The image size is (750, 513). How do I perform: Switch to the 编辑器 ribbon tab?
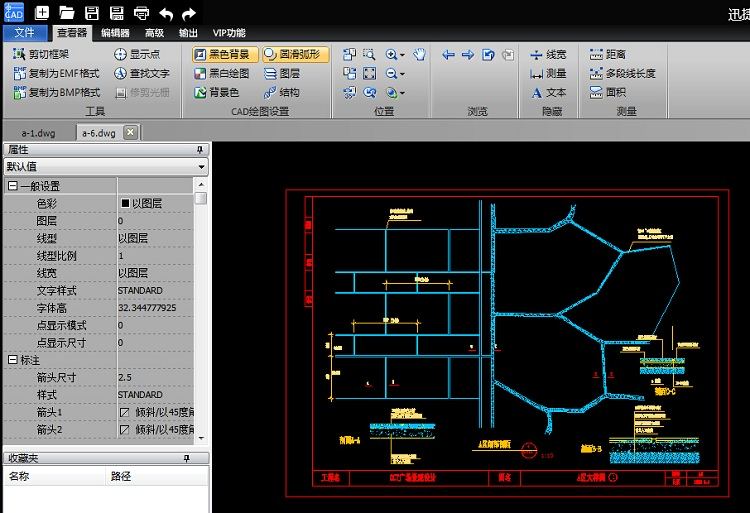point(115,32)
